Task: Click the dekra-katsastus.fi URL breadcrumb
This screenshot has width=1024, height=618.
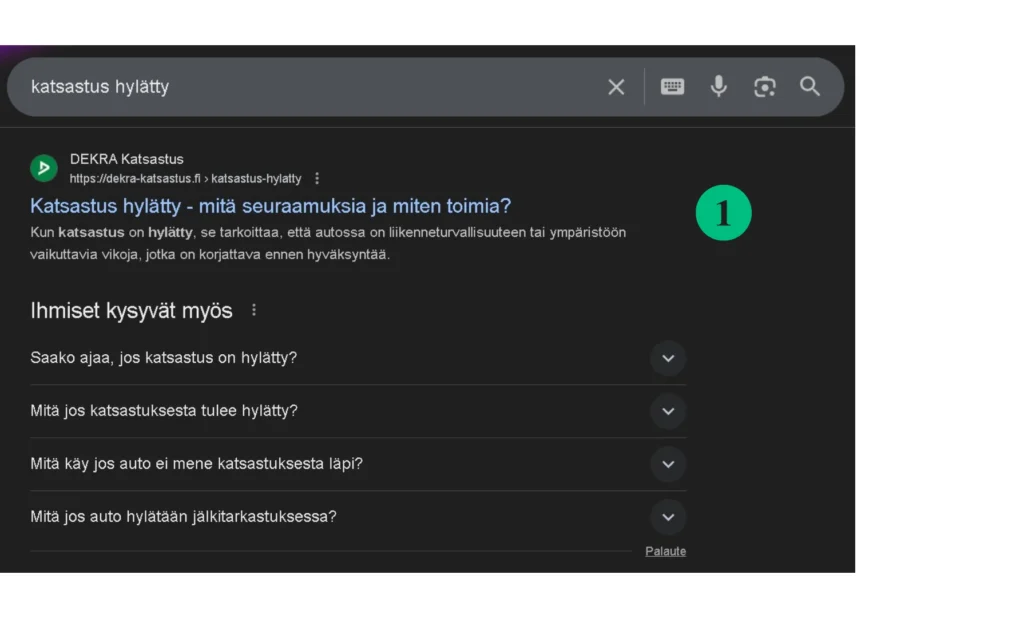Action: [x=185, y=178]
